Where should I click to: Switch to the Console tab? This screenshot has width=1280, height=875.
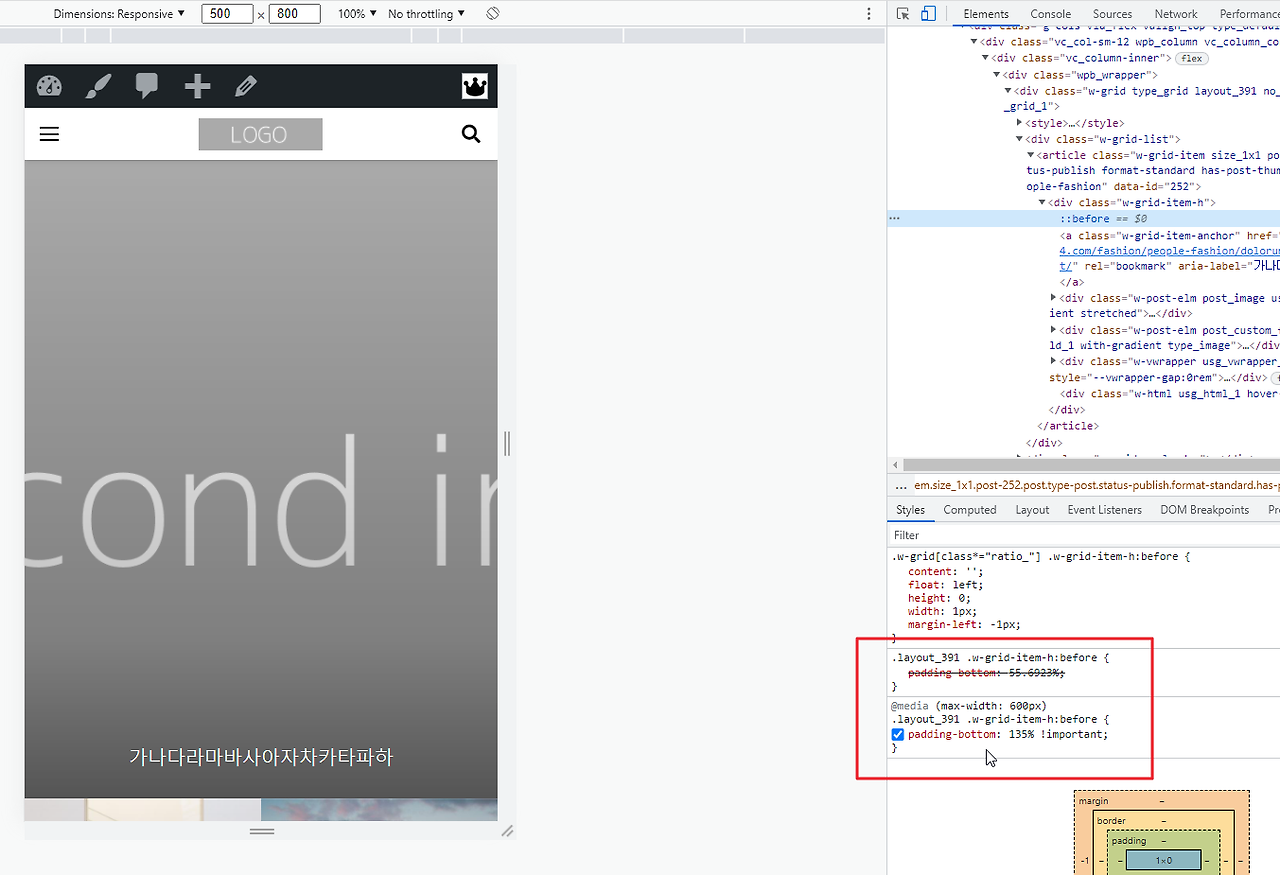point(1050,14)
